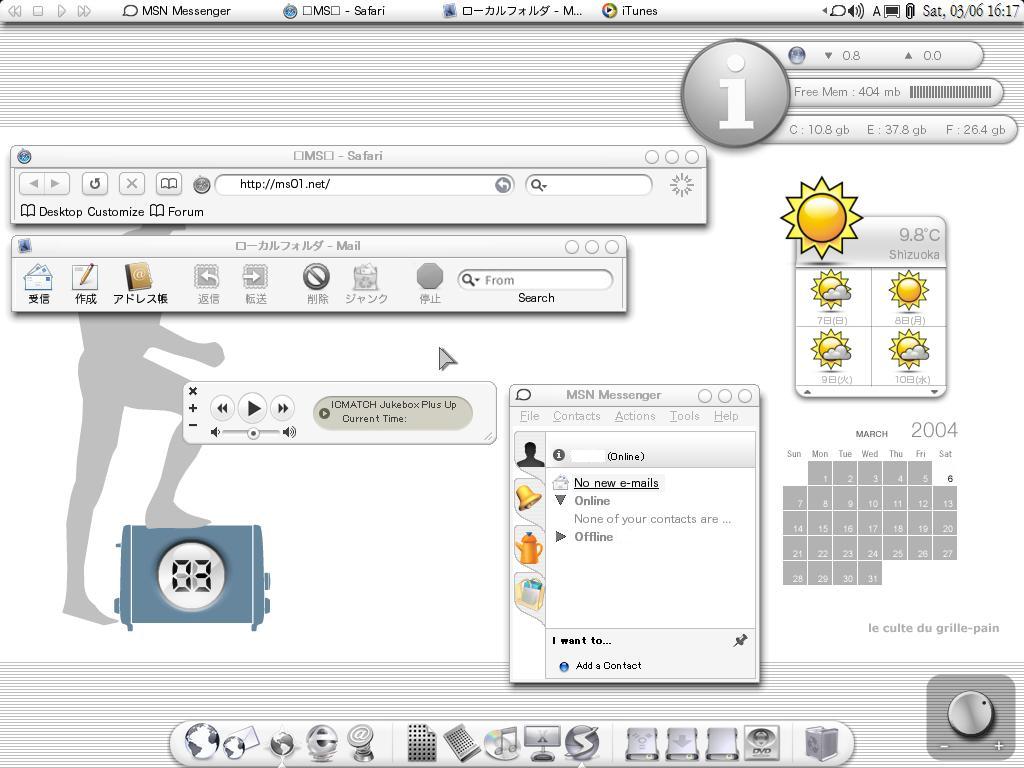Screen dimensions: 1024x768
Task: Click the 転送 forward icon in Mail
Action: point(255,284)
